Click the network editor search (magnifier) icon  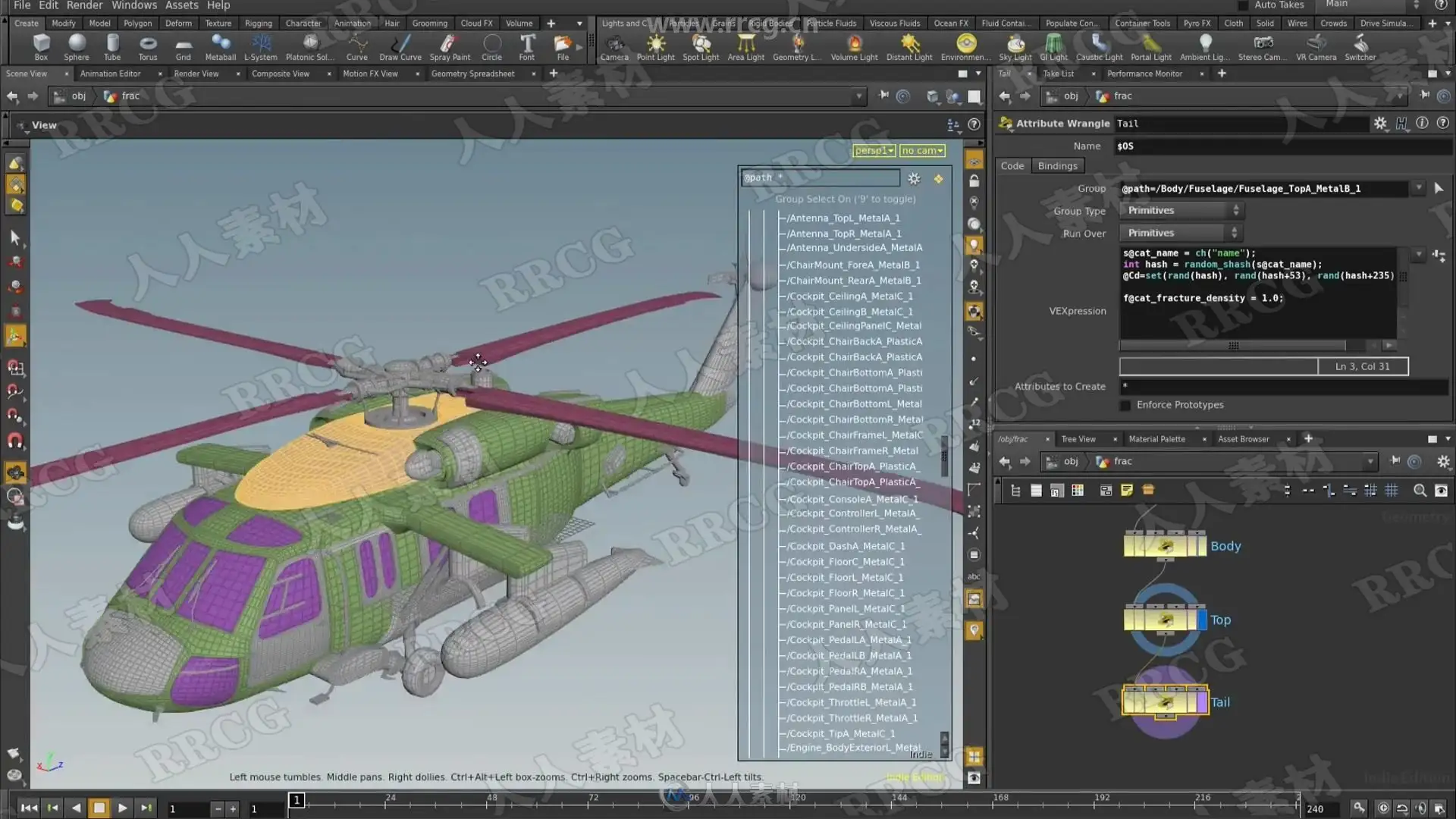click(1420, 491)
